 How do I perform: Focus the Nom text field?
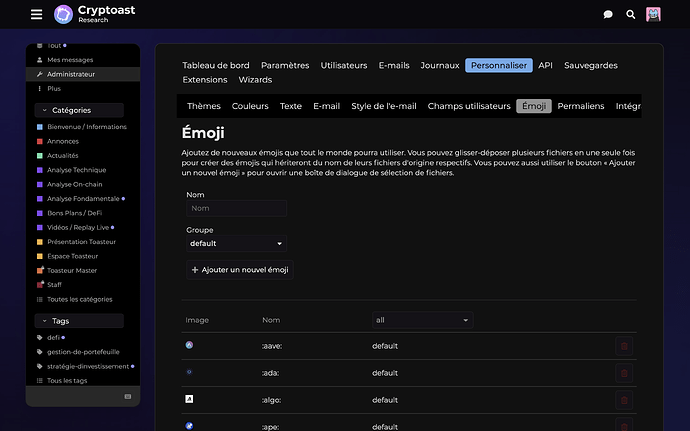pyautogui.click(x=236, y=208)
